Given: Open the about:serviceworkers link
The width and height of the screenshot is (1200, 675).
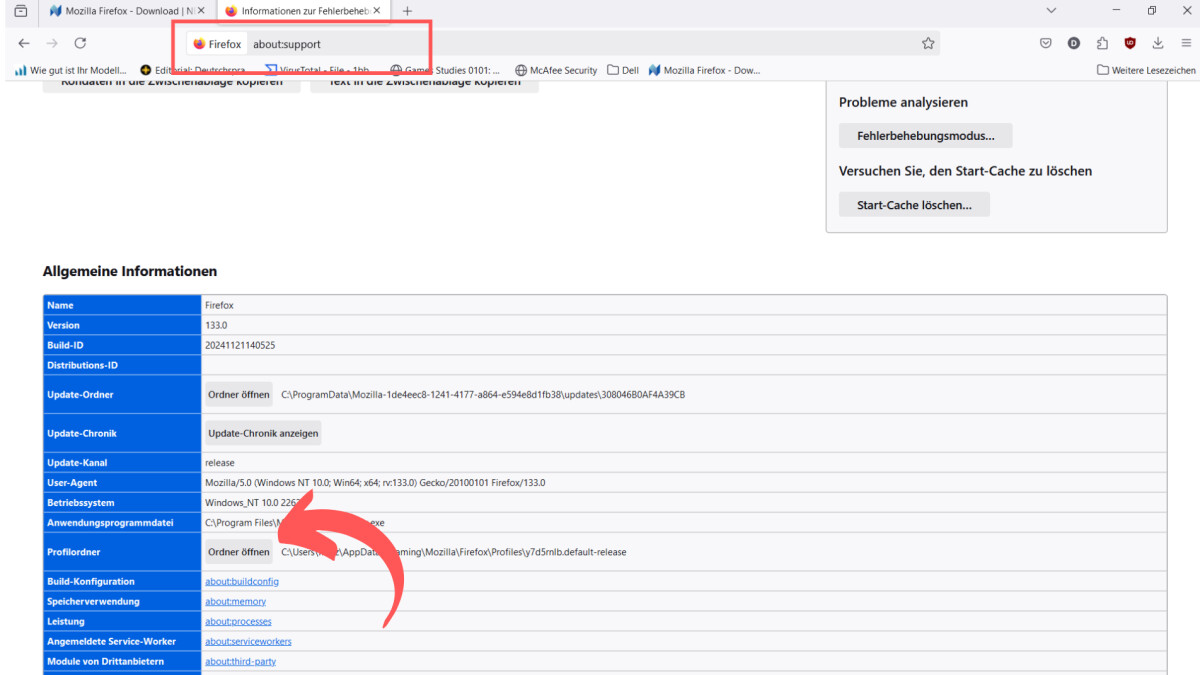Looking at the screenshot, I should point(248,641).
